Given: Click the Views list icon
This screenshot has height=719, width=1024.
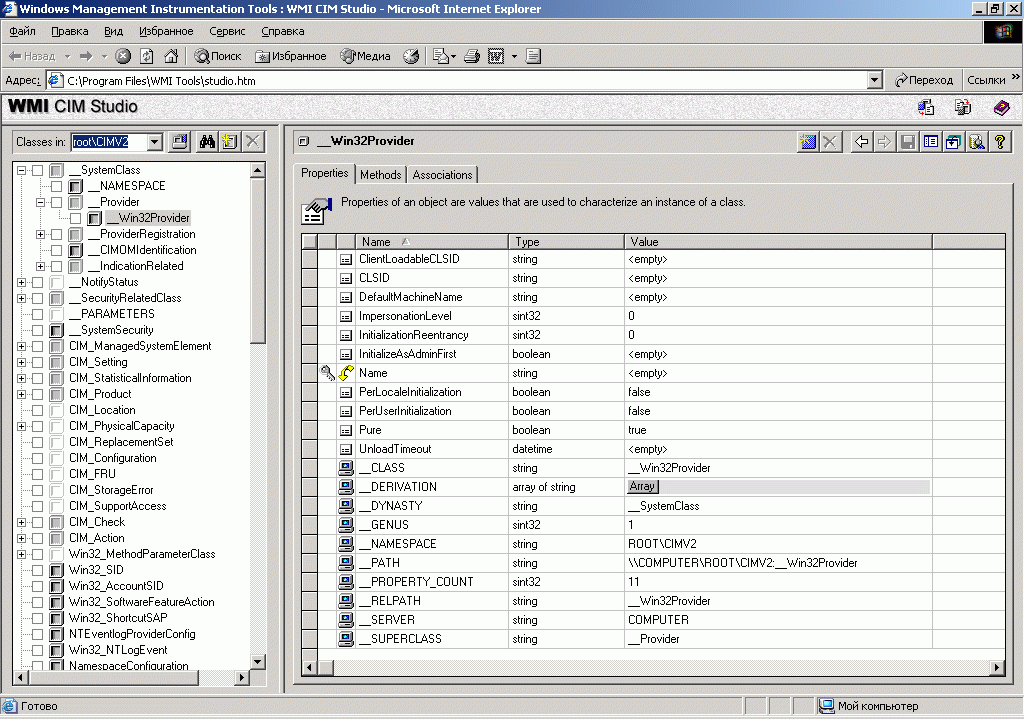Looking at the screenshot, I should click(931, 142).
